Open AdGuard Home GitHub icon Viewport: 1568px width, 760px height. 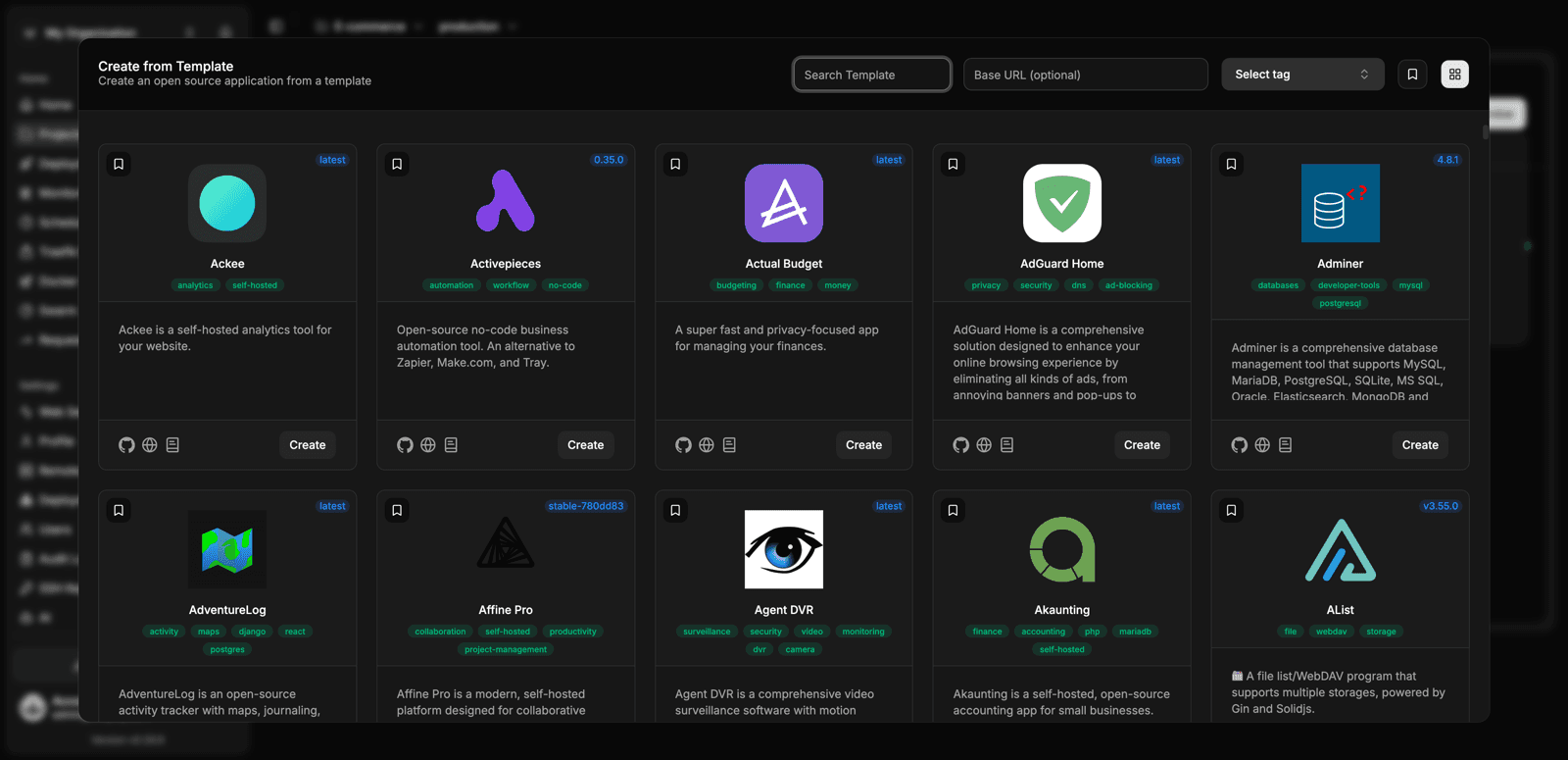point(961,445)
